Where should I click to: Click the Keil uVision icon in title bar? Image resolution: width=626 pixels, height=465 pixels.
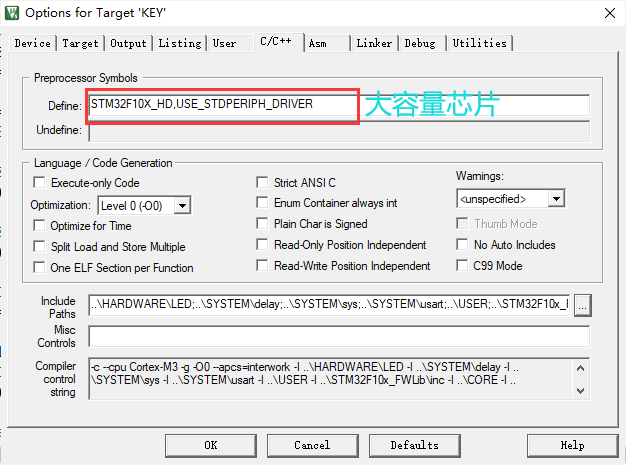(x=12, y=13)
